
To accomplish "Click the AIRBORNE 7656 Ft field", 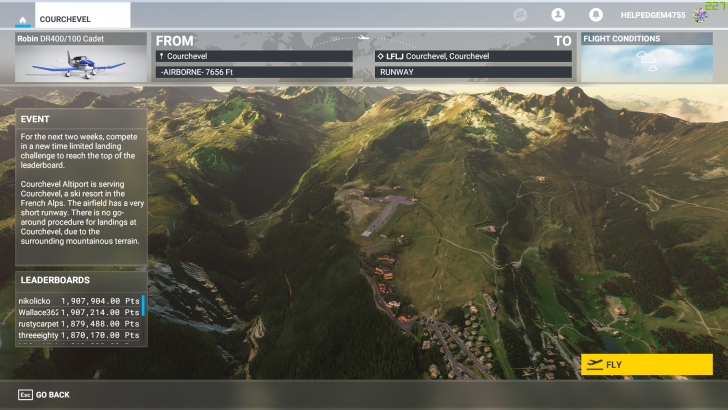I will (x=254, y=72).
